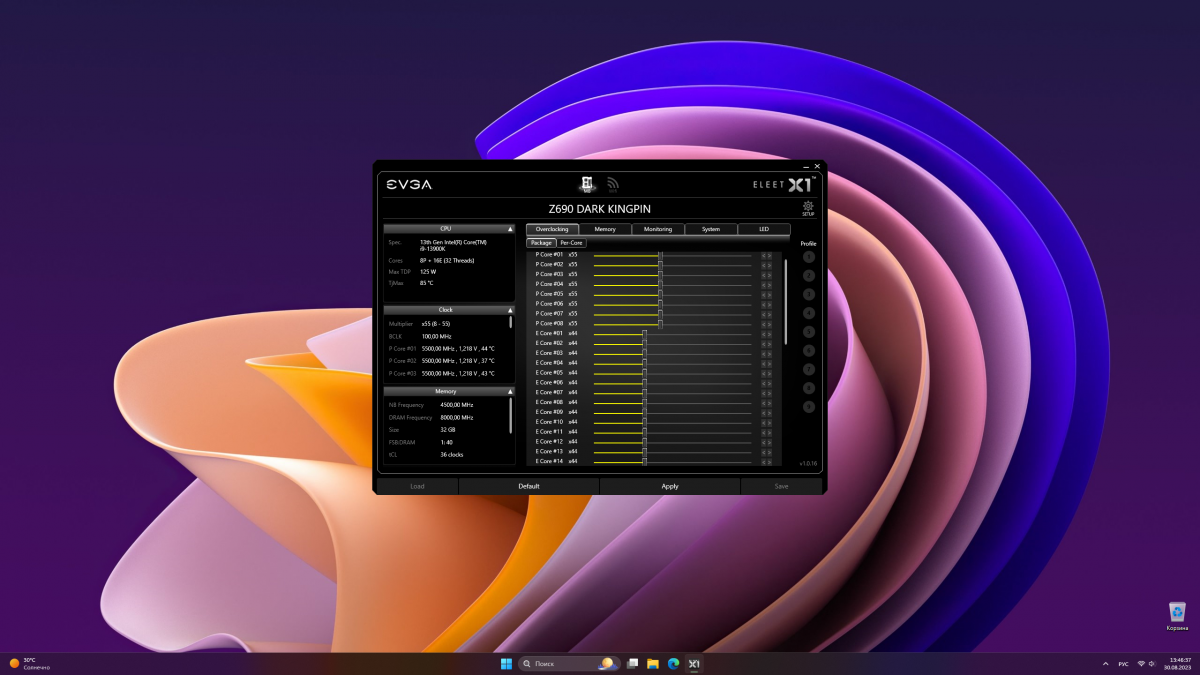Launch Microsoft Edge from the taskbar
This screenshot has height=675, width=1200.
pos(673,663)
